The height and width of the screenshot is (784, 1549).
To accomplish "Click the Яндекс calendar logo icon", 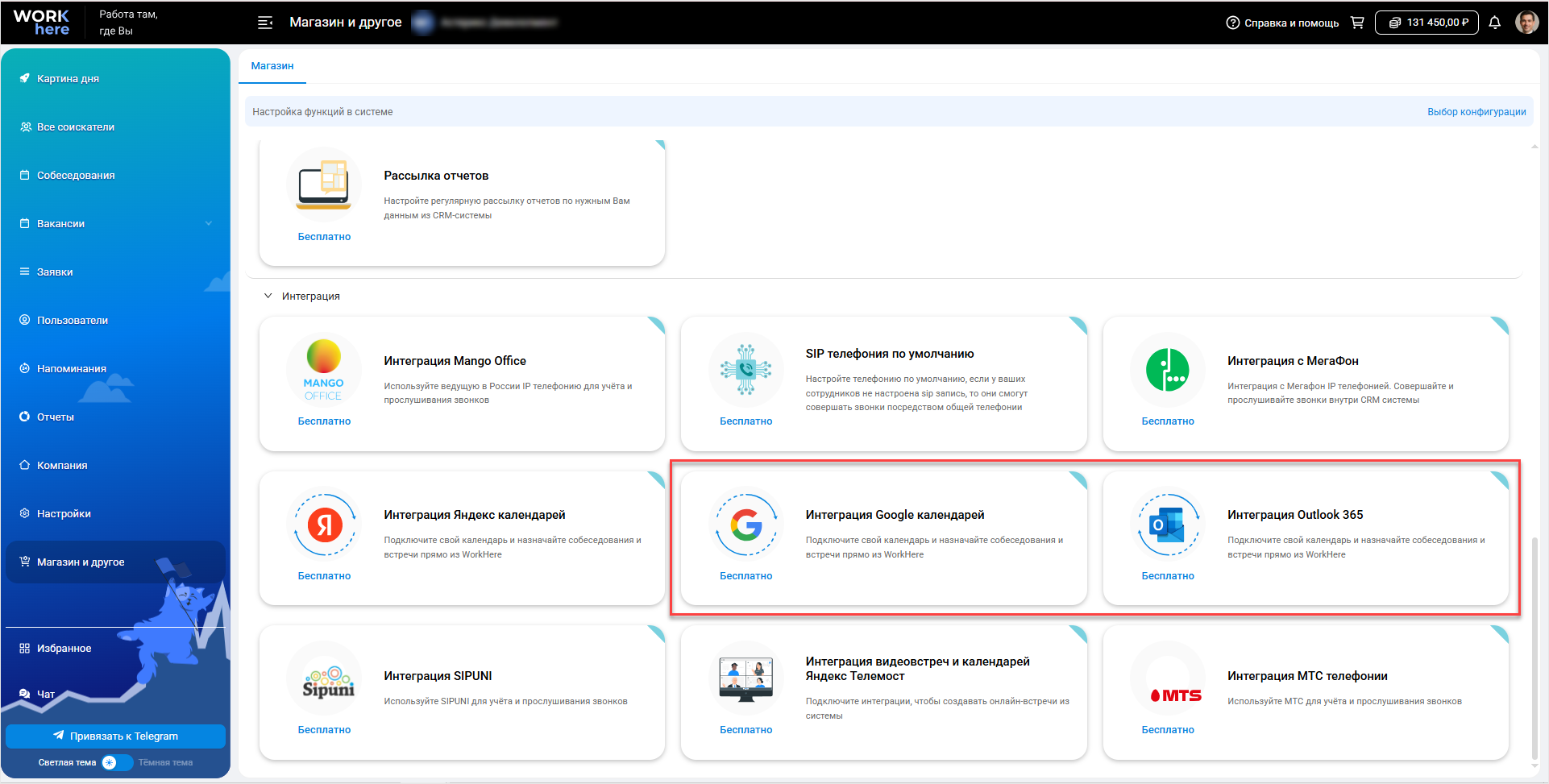I will [x=324, y=525].
